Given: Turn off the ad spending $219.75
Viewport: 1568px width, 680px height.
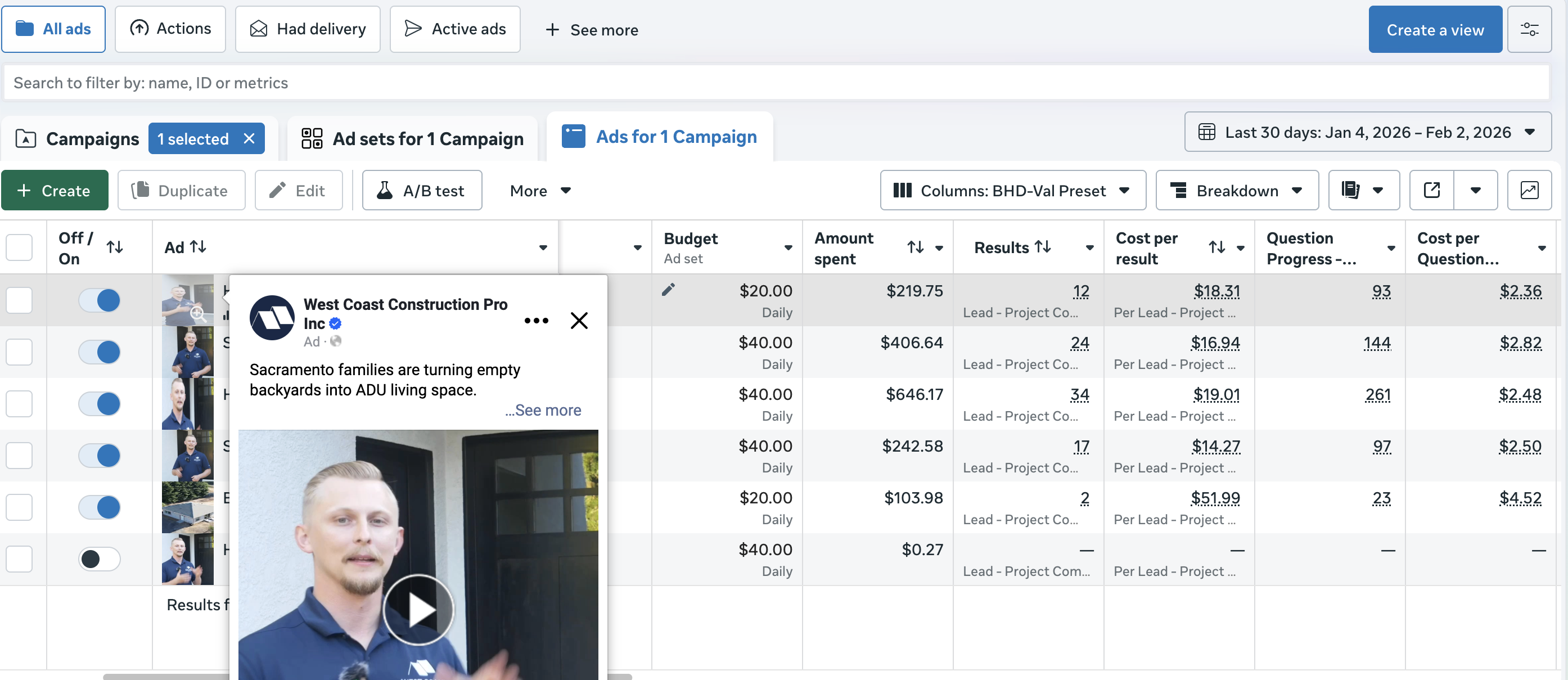Looking at the screenshot, I should tap(99, 300).
